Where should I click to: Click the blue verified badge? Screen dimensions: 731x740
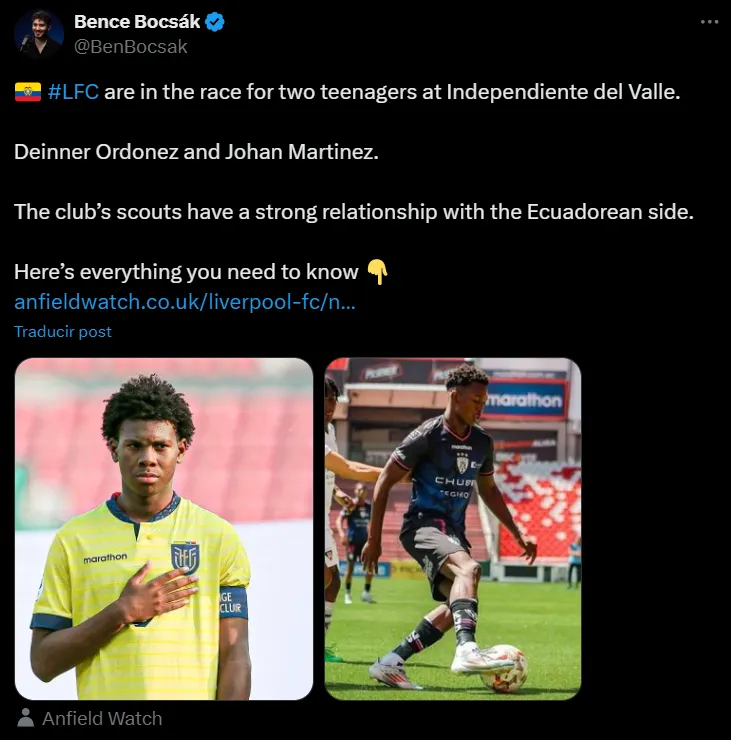point(215,22)
